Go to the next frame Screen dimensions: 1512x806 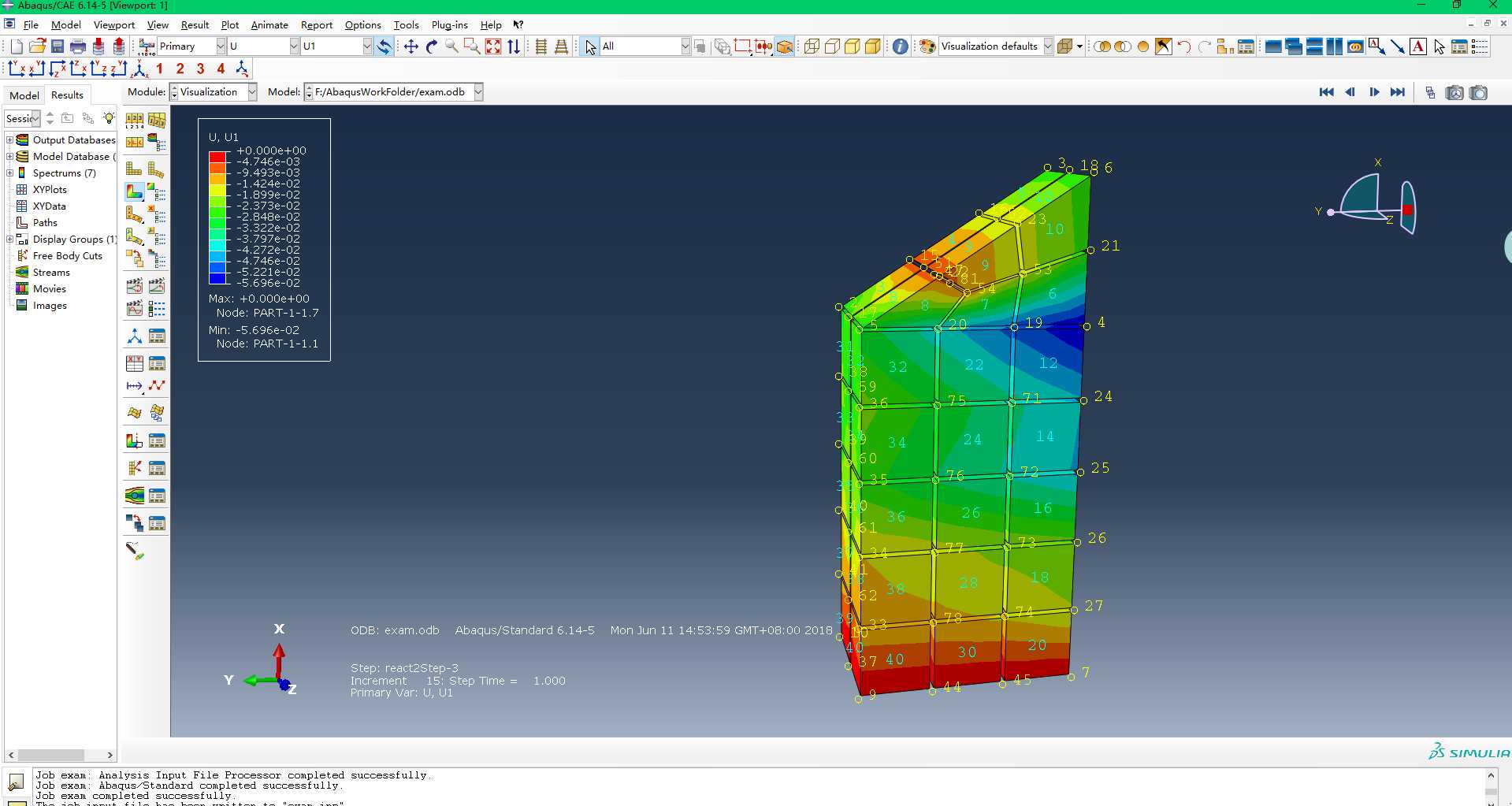[1374, 93]
